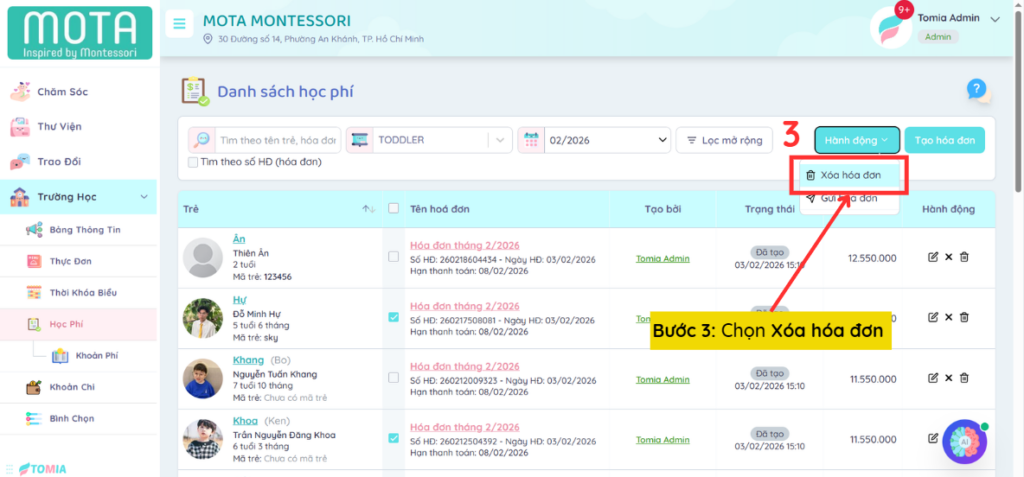Open the help question mark icon
This screenshot has width=1024, height=477.
coord(977,90)
